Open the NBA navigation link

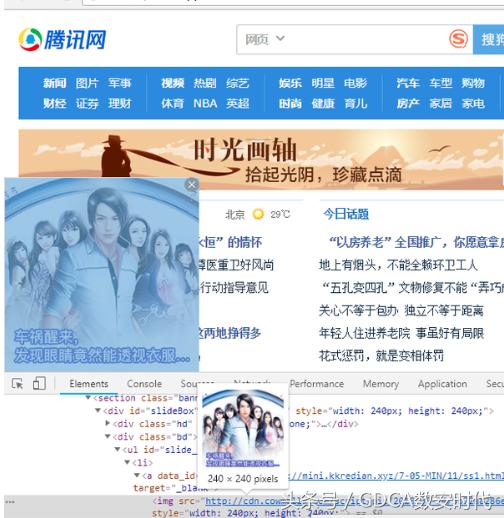click(x=205, y=103)
